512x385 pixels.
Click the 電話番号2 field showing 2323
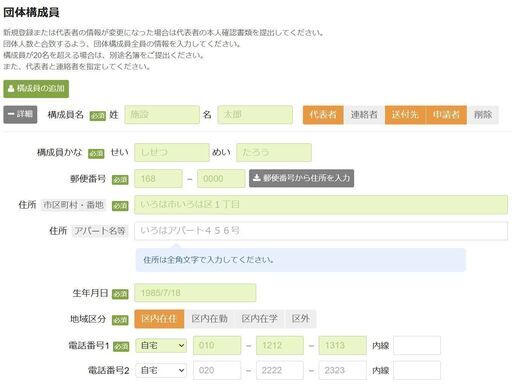pyautogui.click(x=342, y=370)
